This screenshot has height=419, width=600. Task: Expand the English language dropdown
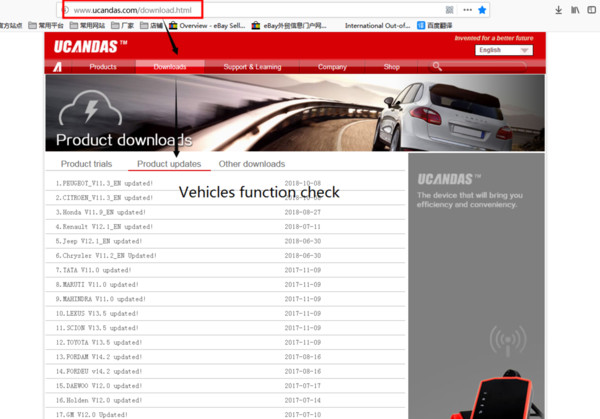pyautogui.click(x=504, y=50)
